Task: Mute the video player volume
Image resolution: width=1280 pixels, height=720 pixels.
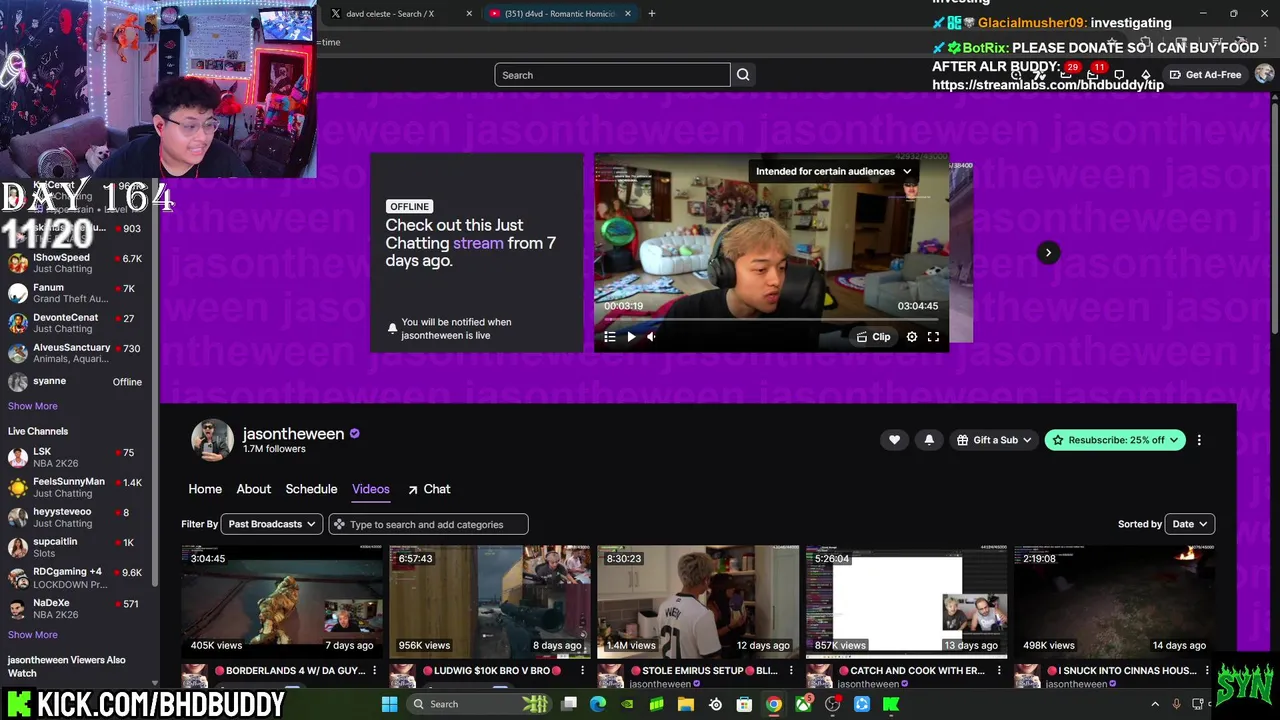Action: pyautogui.click(x=651, y=337)
